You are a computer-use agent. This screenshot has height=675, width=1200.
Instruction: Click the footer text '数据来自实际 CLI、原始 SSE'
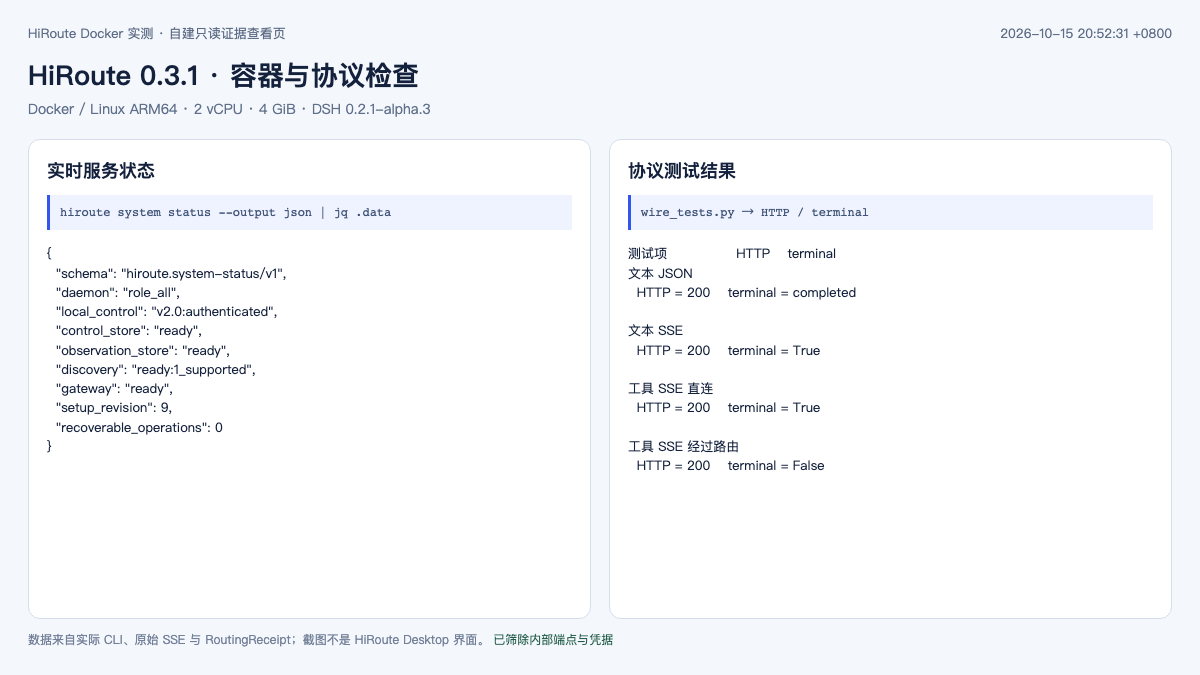[107, 640]
